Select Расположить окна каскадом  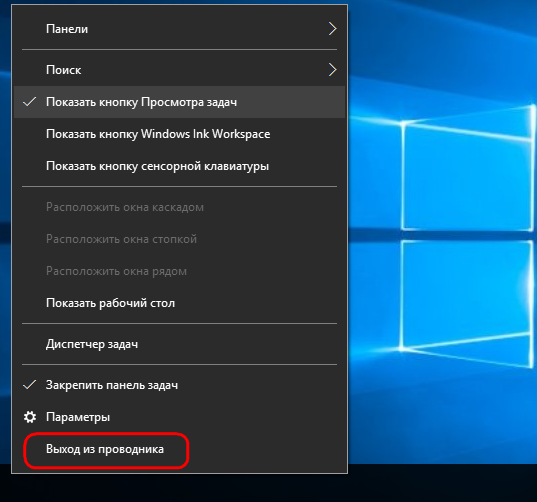coord(179,207)
